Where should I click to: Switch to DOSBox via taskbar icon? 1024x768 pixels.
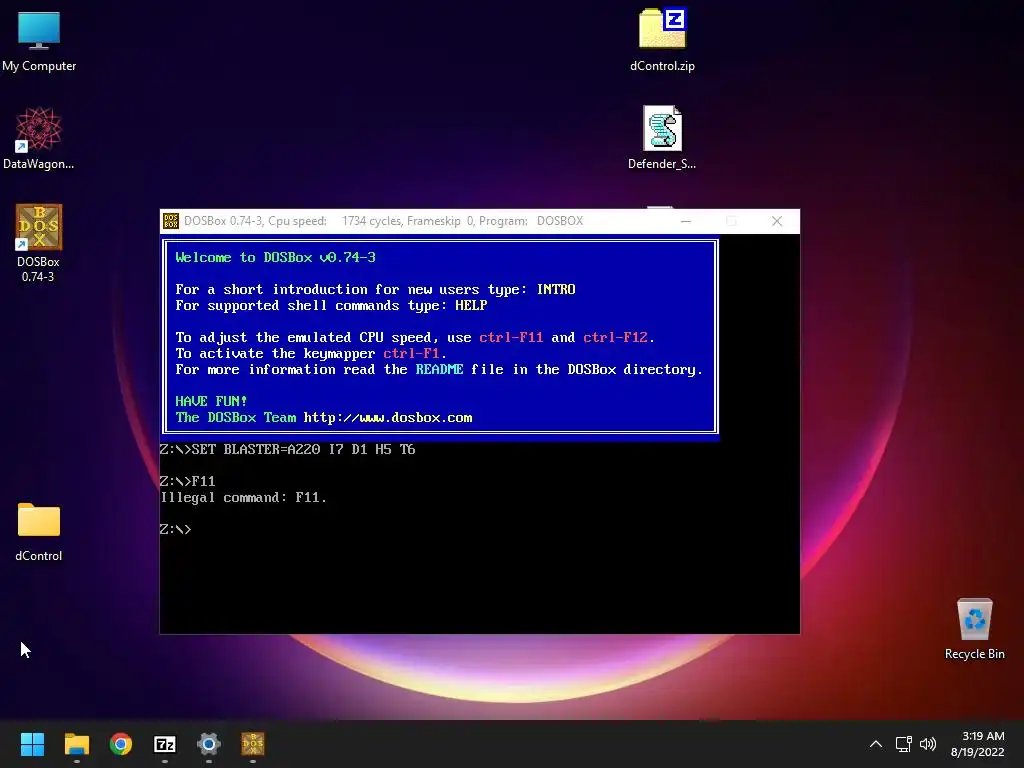(253, 744)
